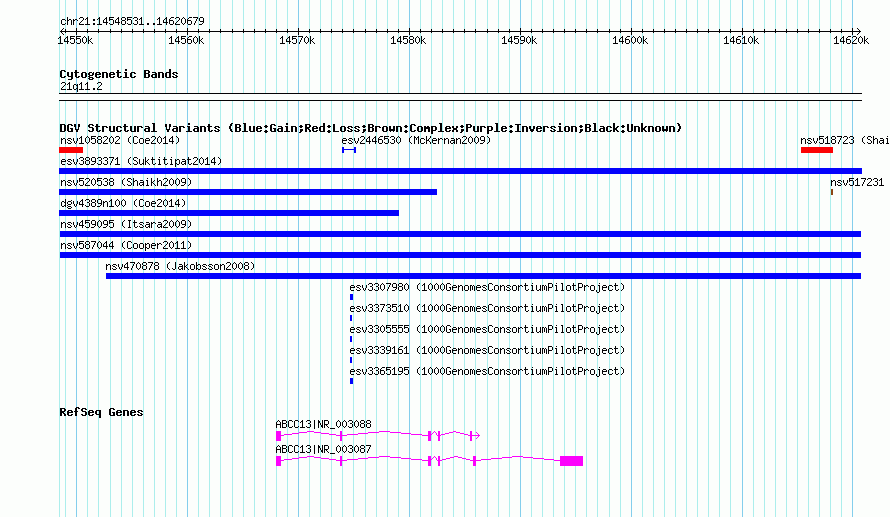
Task: Click the 14600k ruler label
Action: click(x=630, y=40)
